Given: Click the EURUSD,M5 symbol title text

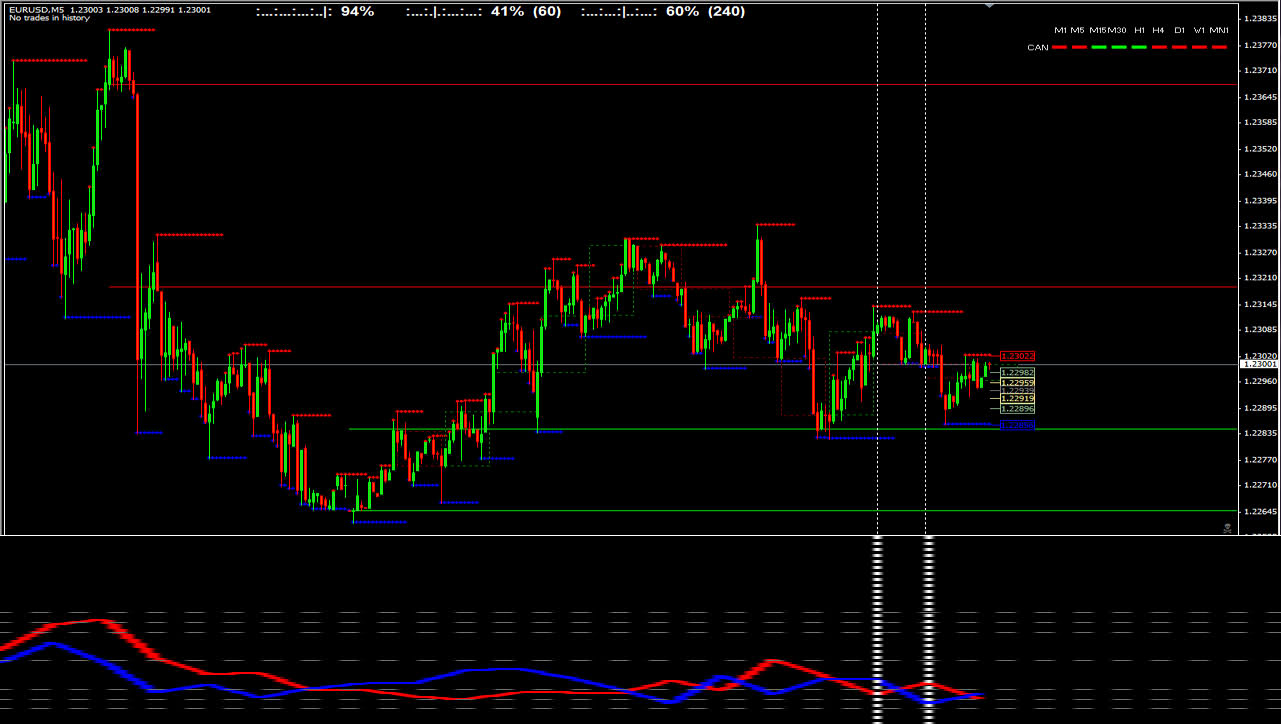Looking at the screenshot, I should coord(36,10).
